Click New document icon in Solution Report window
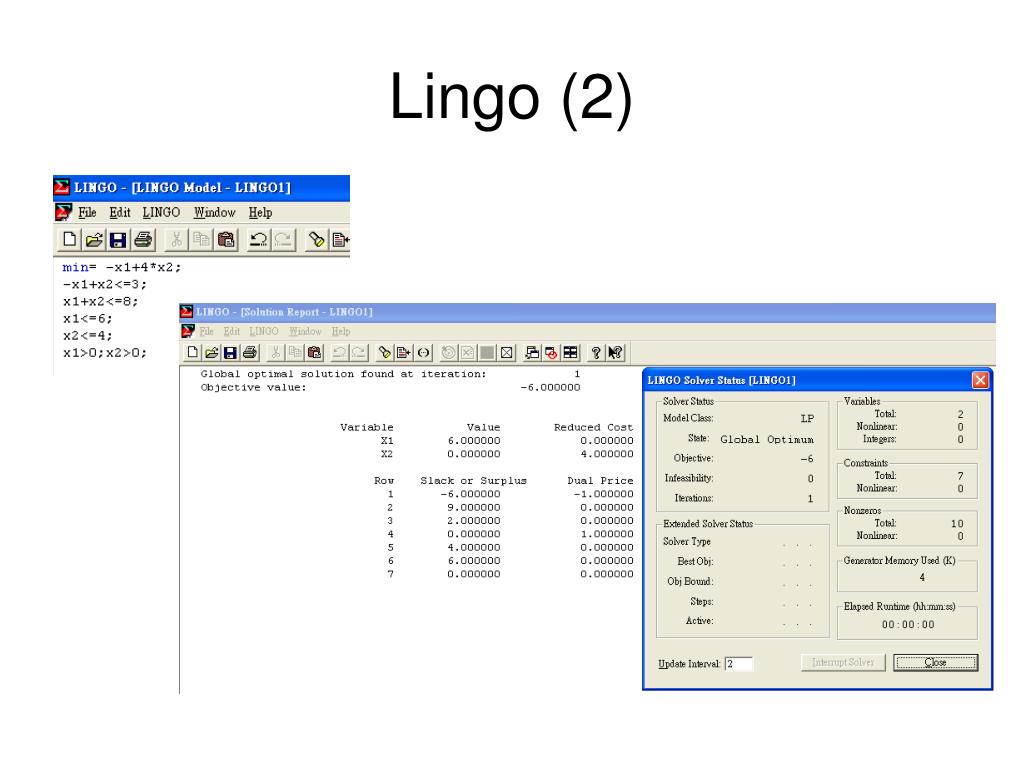The image size is (1024, 768). (x=192, y=353)
